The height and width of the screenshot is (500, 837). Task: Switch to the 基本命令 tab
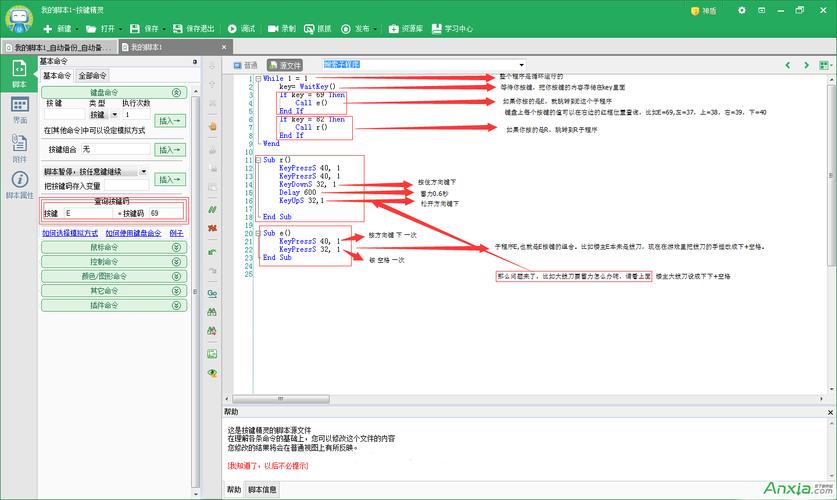[57, 76]
